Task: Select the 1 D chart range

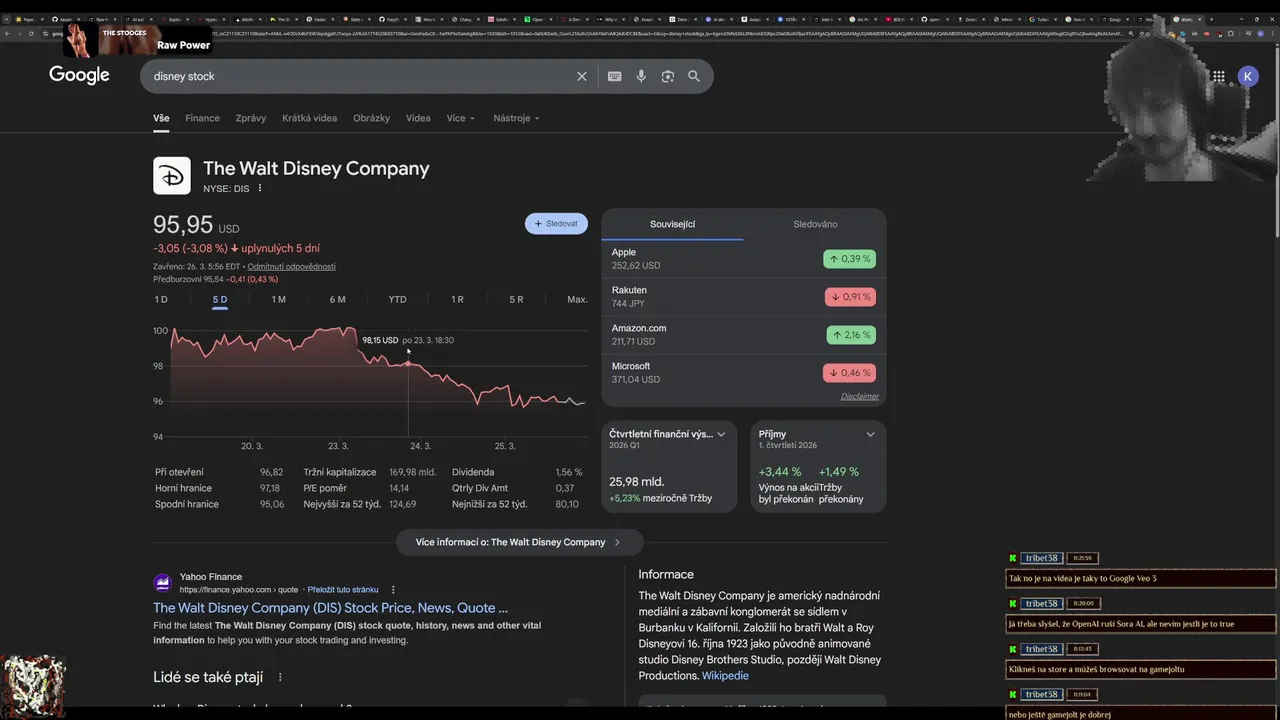Action: 161,299
